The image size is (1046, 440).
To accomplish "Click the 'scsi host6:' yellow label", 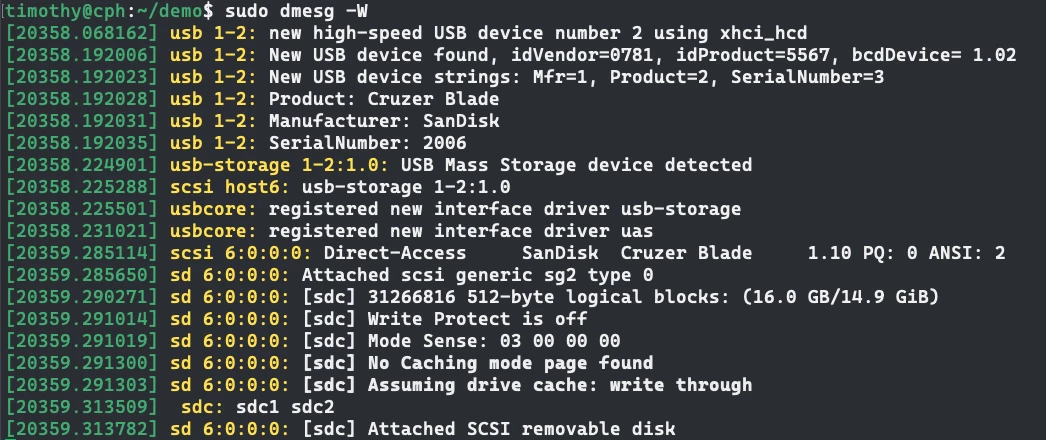I will click(x=230, y=187).
